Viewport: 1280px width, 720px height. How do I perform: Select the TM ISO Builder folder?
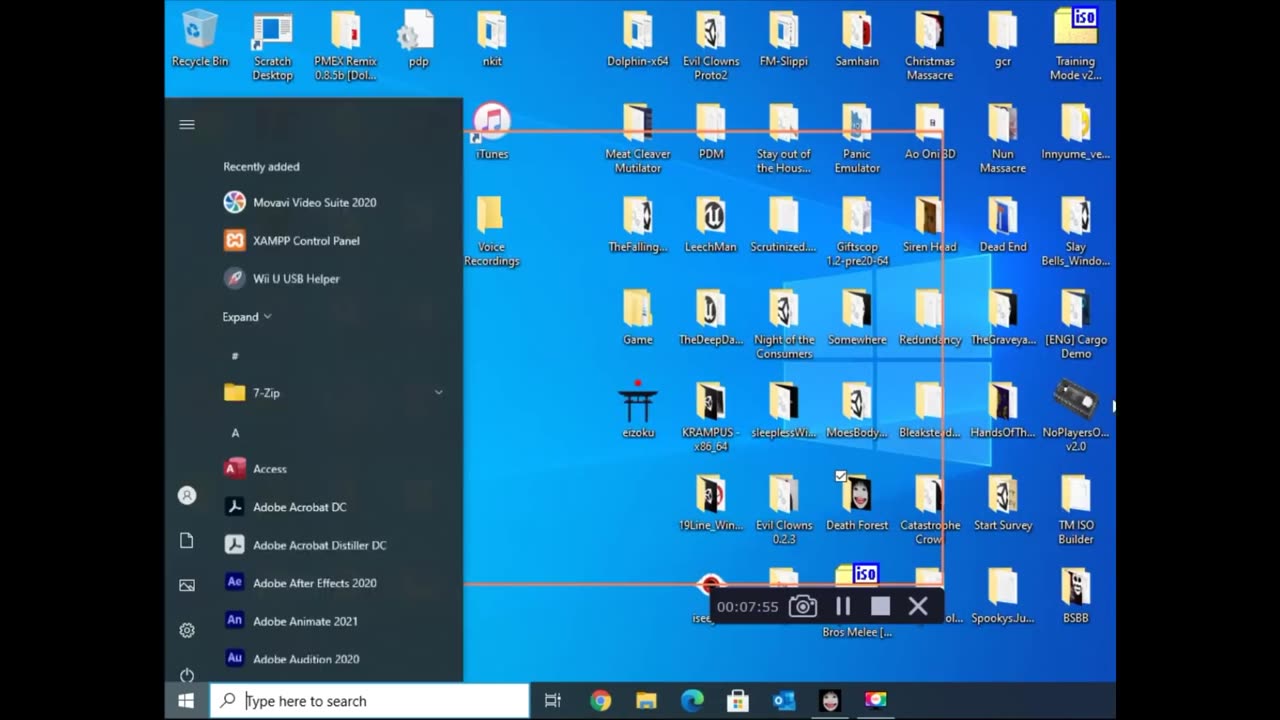[x=1076, y=510]
